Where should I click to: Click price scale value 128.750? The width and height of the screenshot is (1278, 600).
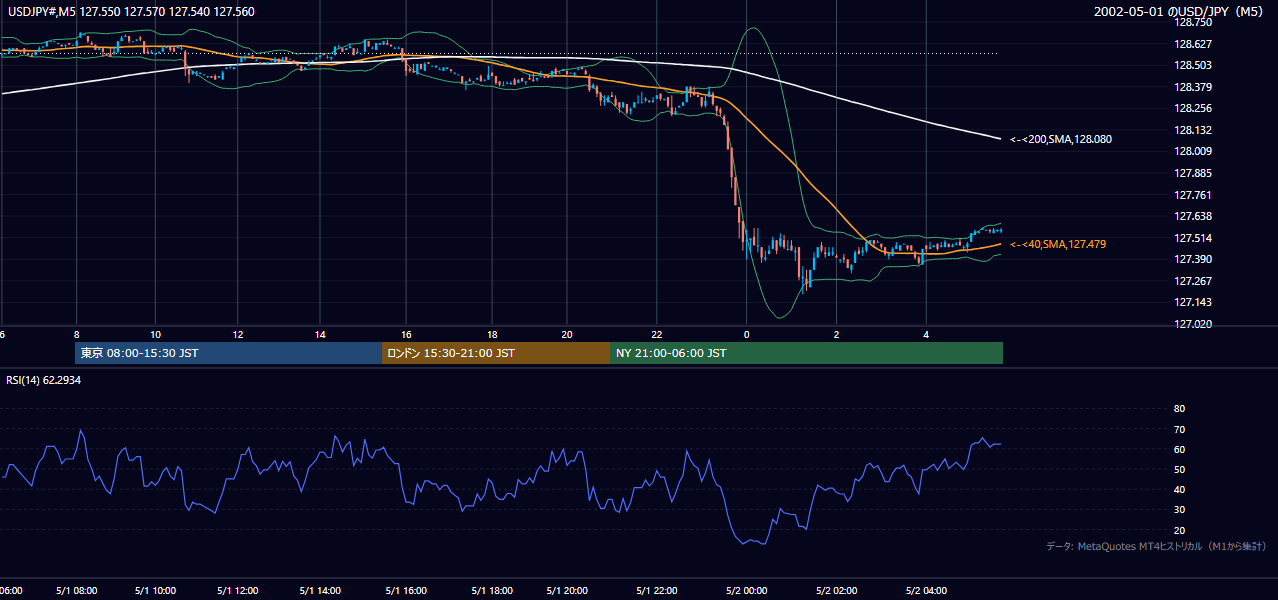(1193, 22)
